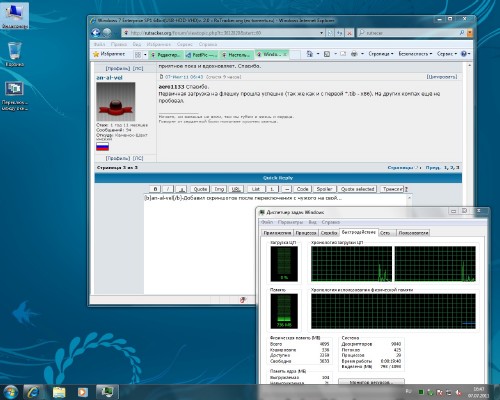
Task: Switch to the PostPic browser tab
Action: (201, 55)
